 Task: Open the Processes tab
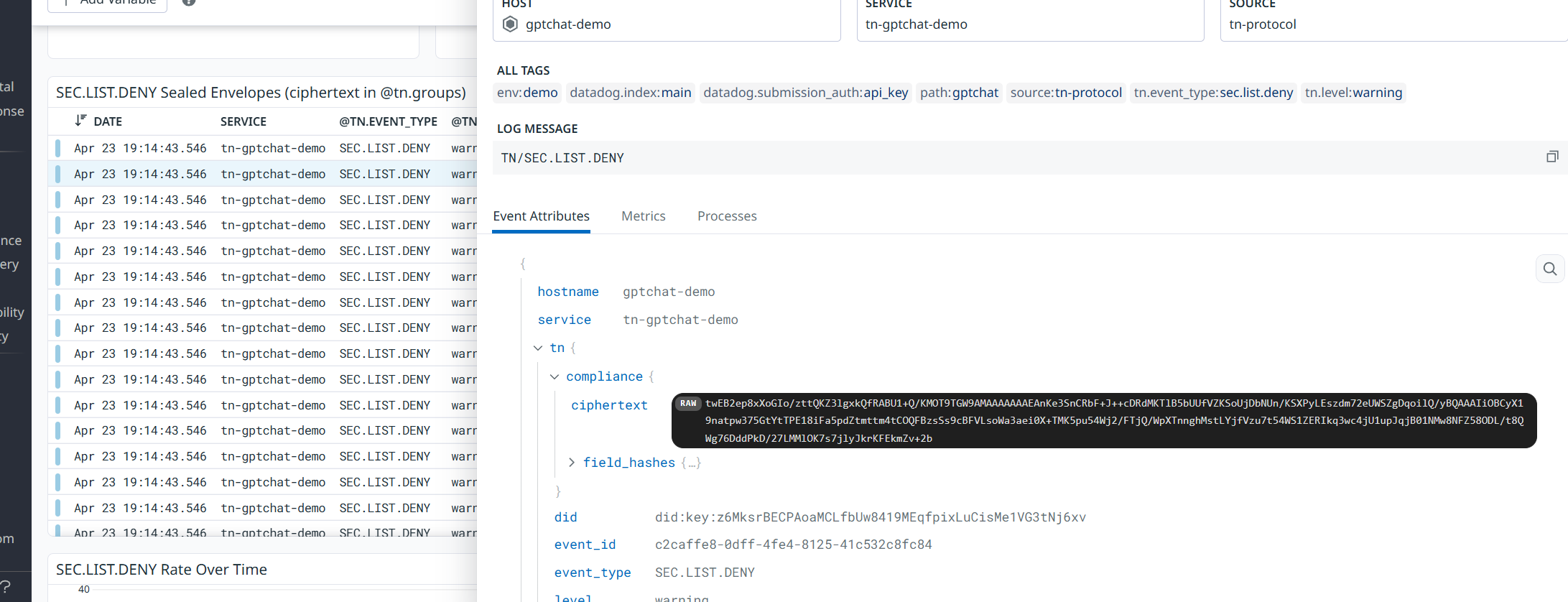727,216
